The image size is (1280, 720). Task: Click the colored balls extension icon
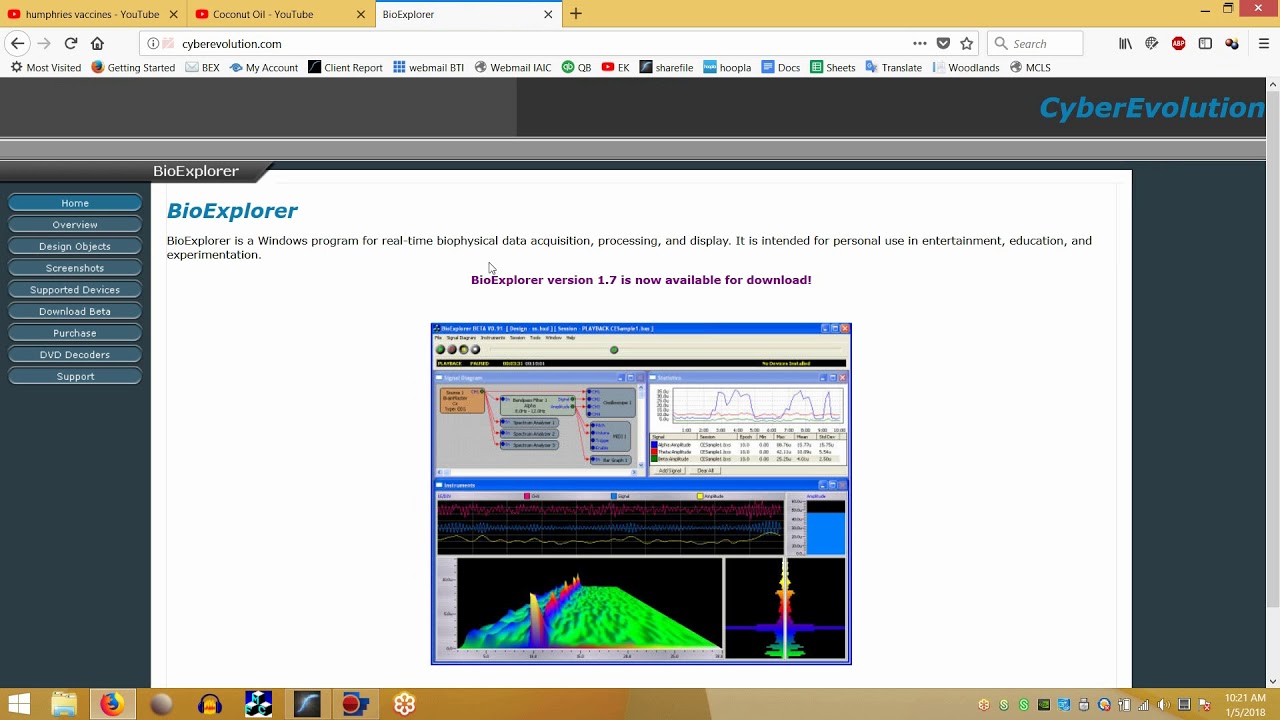1232,44
